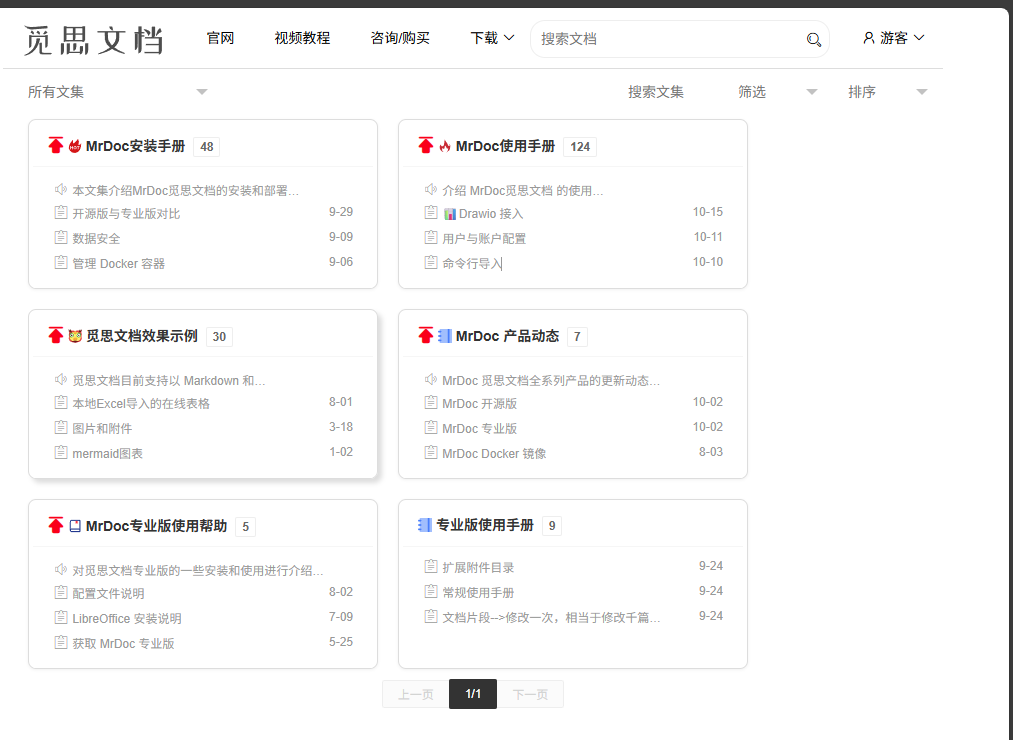
Task: Click the document icon beside 数据安全
Action: (61, 237)
